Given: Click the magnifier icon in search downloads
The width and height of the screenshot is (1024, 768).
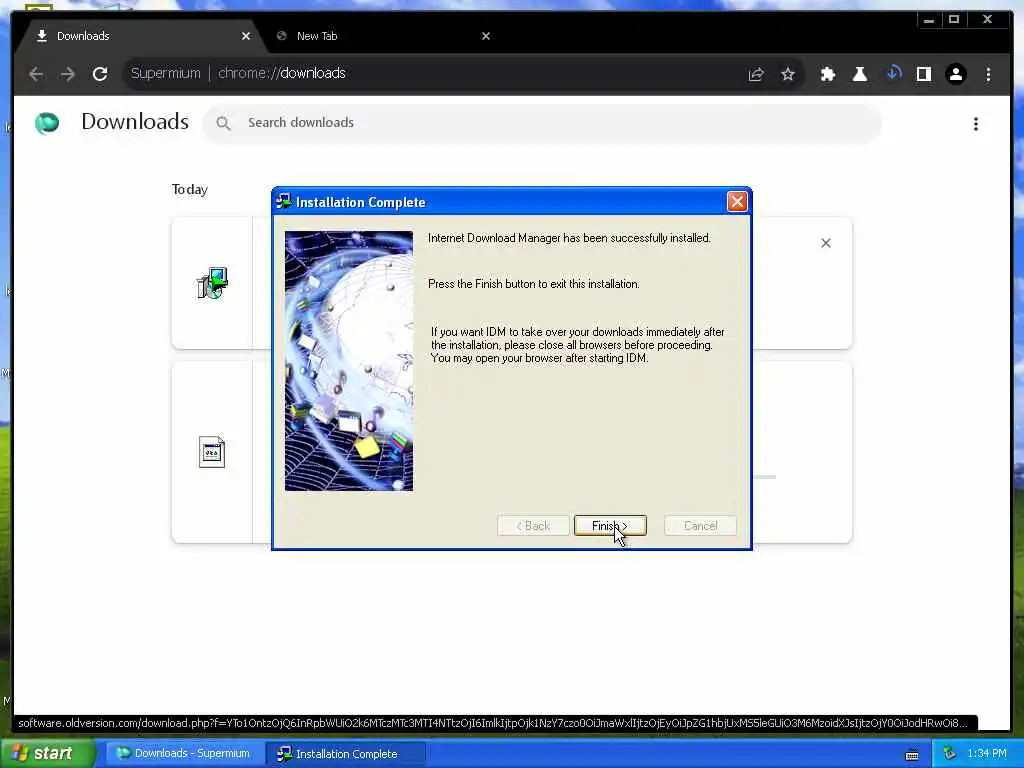Looking at the screenshot, I should [x=223, y=123].
